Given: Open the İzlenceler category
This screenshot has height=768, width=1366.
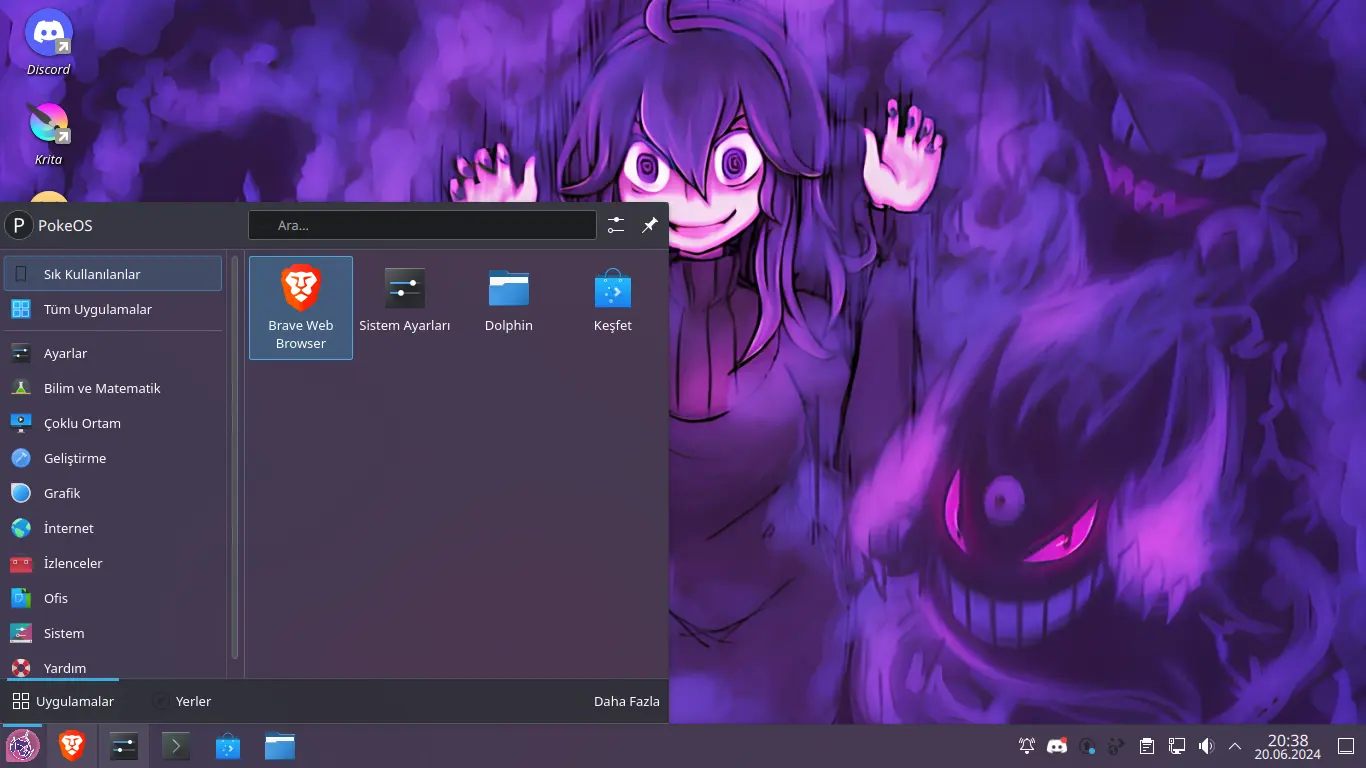Looking at the screenshot, I should pos(113,563).
